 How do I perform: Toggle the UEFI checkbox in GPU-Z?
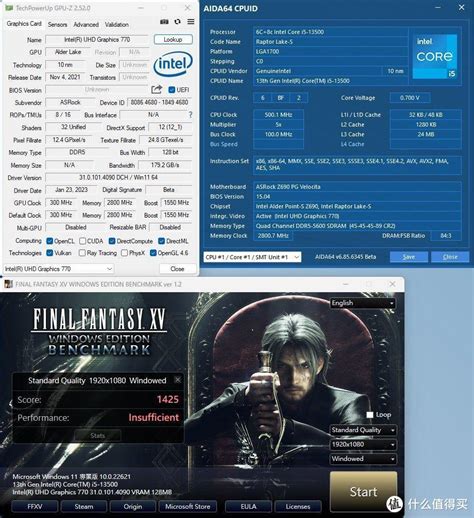pos(172,90)
